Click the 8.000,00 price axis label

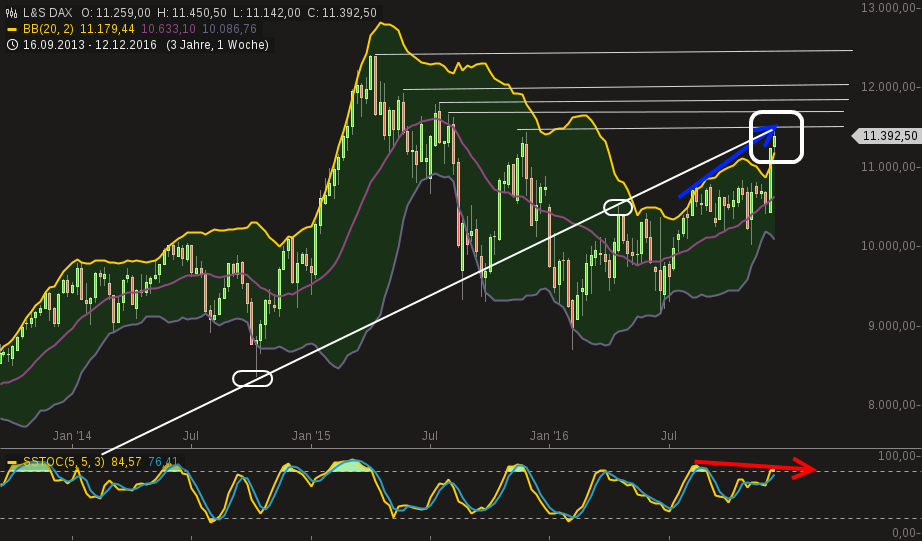[893, 405]
